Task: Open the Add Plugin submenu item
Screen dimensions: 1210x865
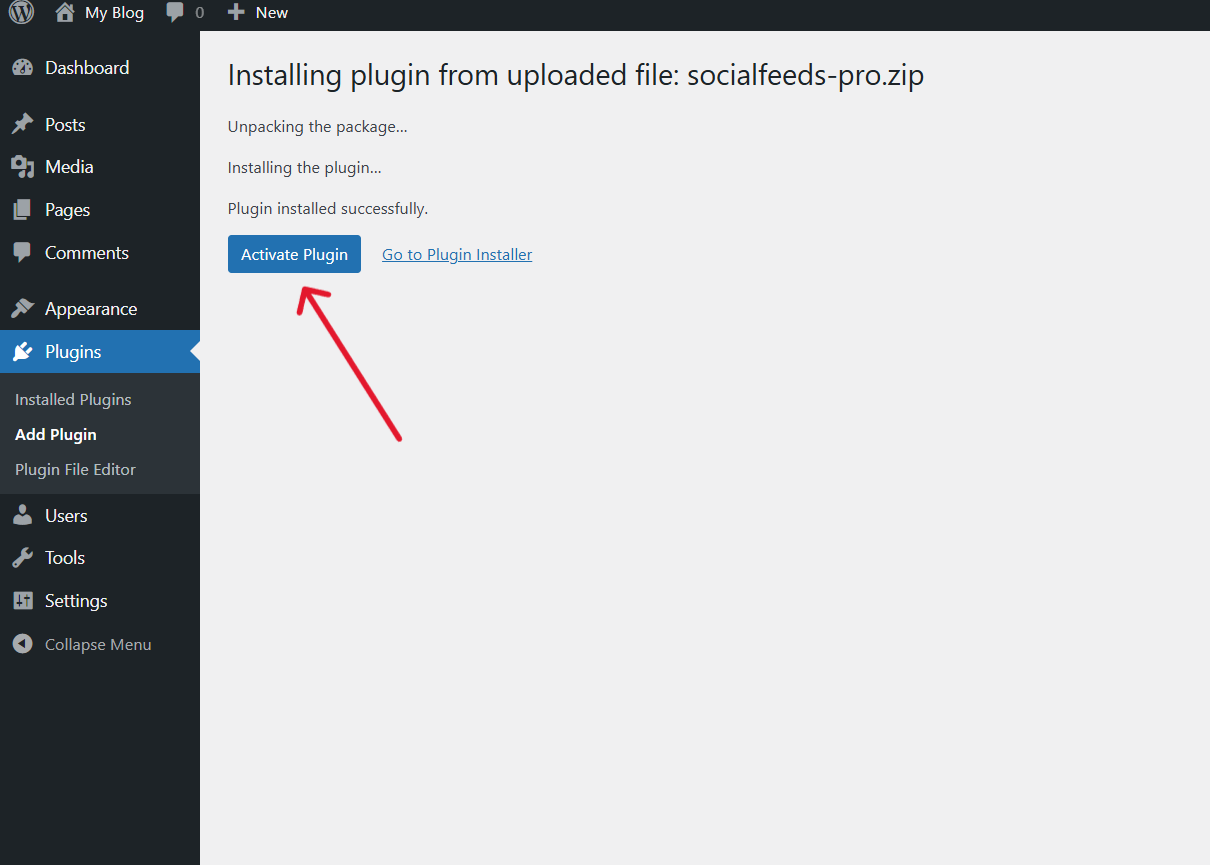Action: click(x=56, y=435)
